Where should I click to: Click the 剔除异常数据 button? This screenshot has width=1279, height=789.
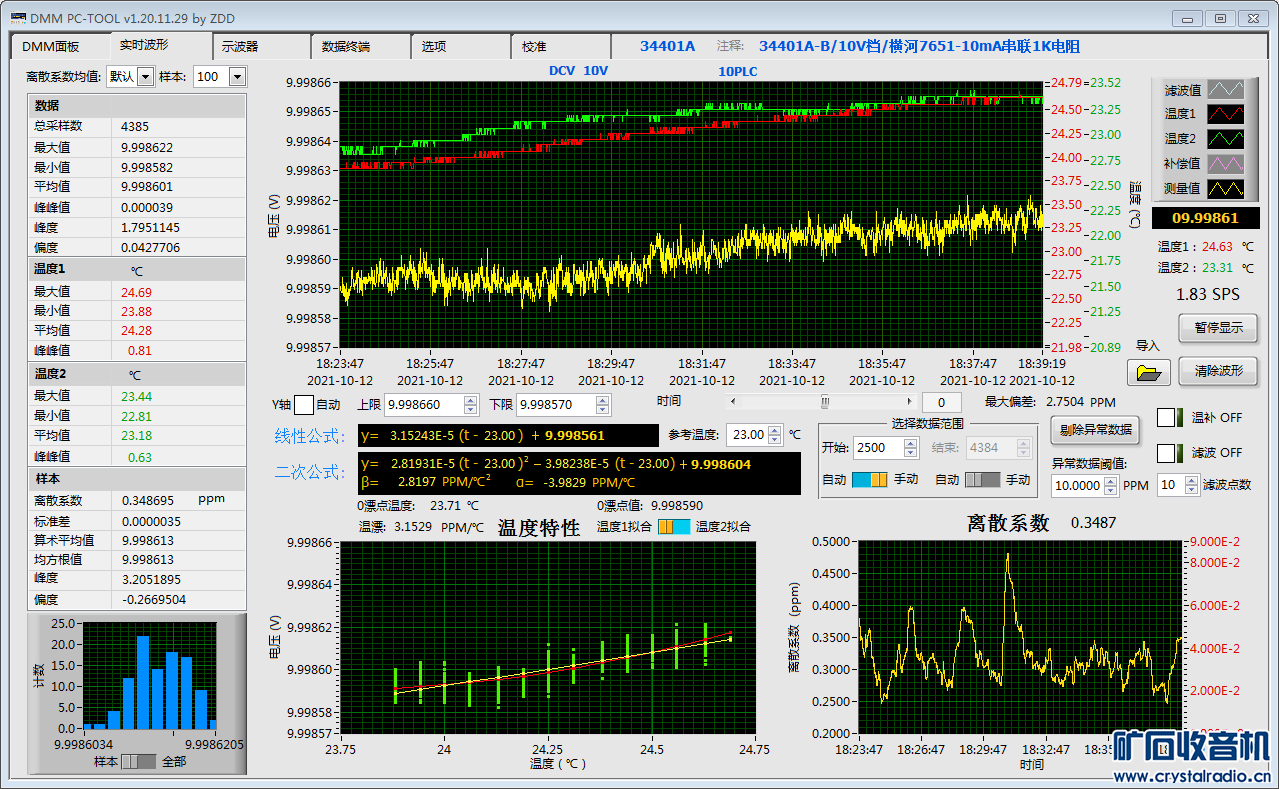tap(1096, 430)
